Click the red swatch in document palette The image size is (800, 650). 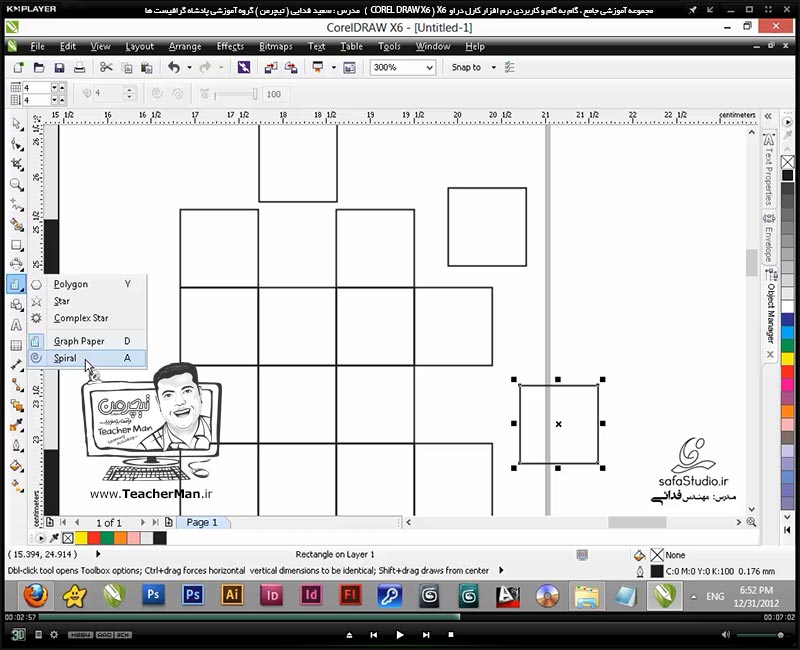pos(94,538)
